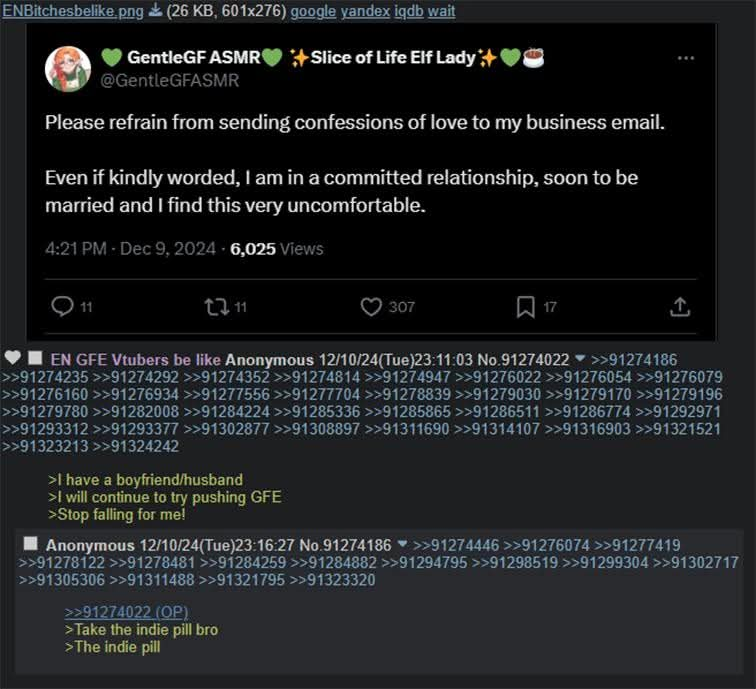Bookmark the tweet using the bookmark icon
Viewport: 756px width, 689px height.
526,307
